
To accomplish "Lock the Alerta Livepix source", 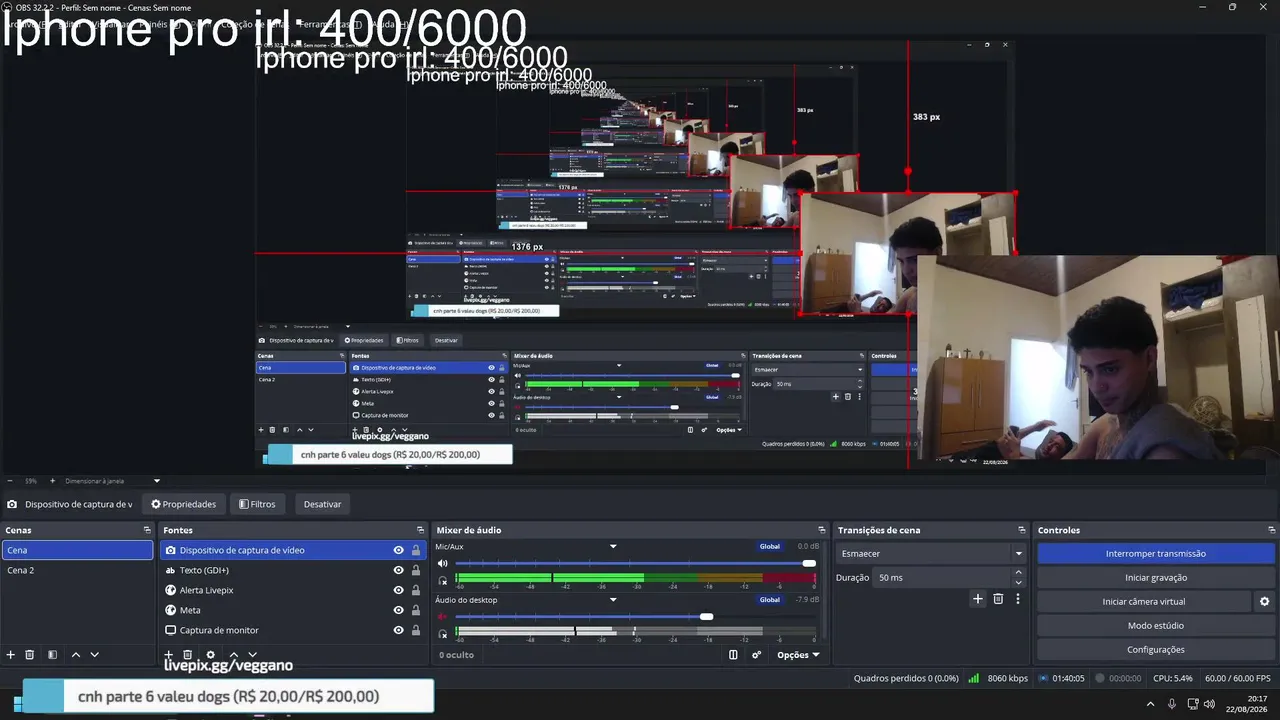I will coord(416,590).
